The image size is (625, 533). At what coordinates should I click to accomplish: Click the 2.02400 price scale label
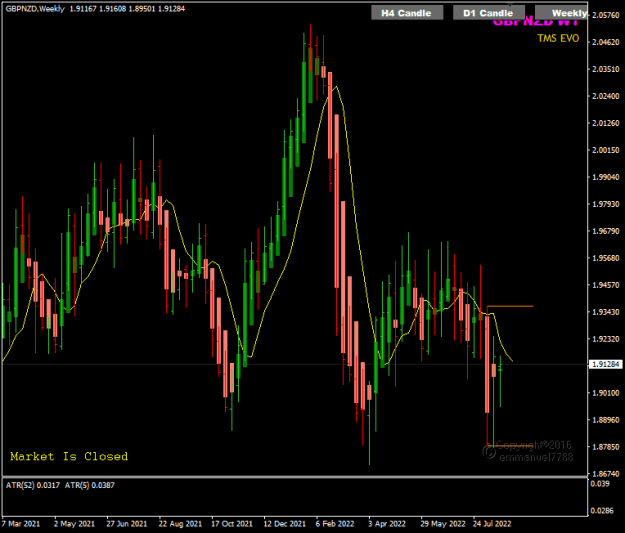coord(606,96)
